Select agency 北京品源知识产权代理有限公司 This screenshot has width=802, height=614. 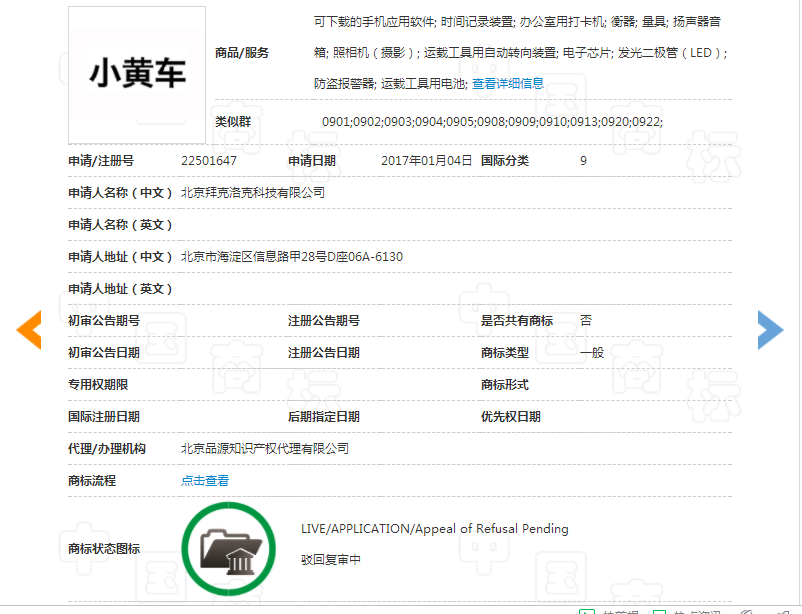pyautogui.click(x=265, y=449)
